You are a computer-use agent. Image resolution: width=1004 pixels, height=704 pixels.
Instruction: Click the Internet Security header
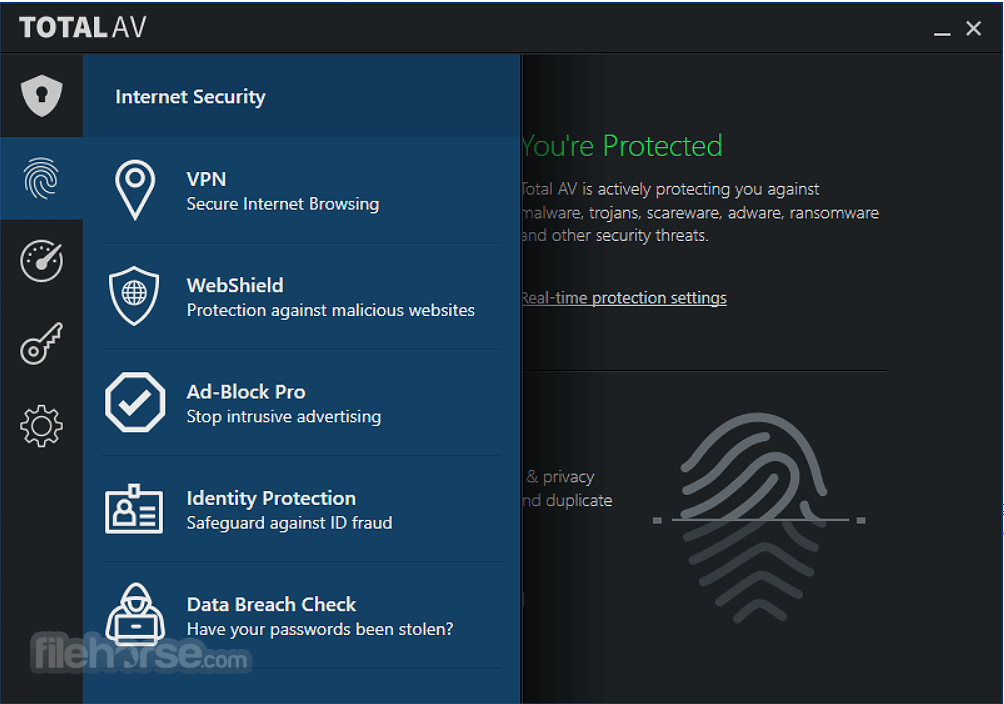[190, 97]
